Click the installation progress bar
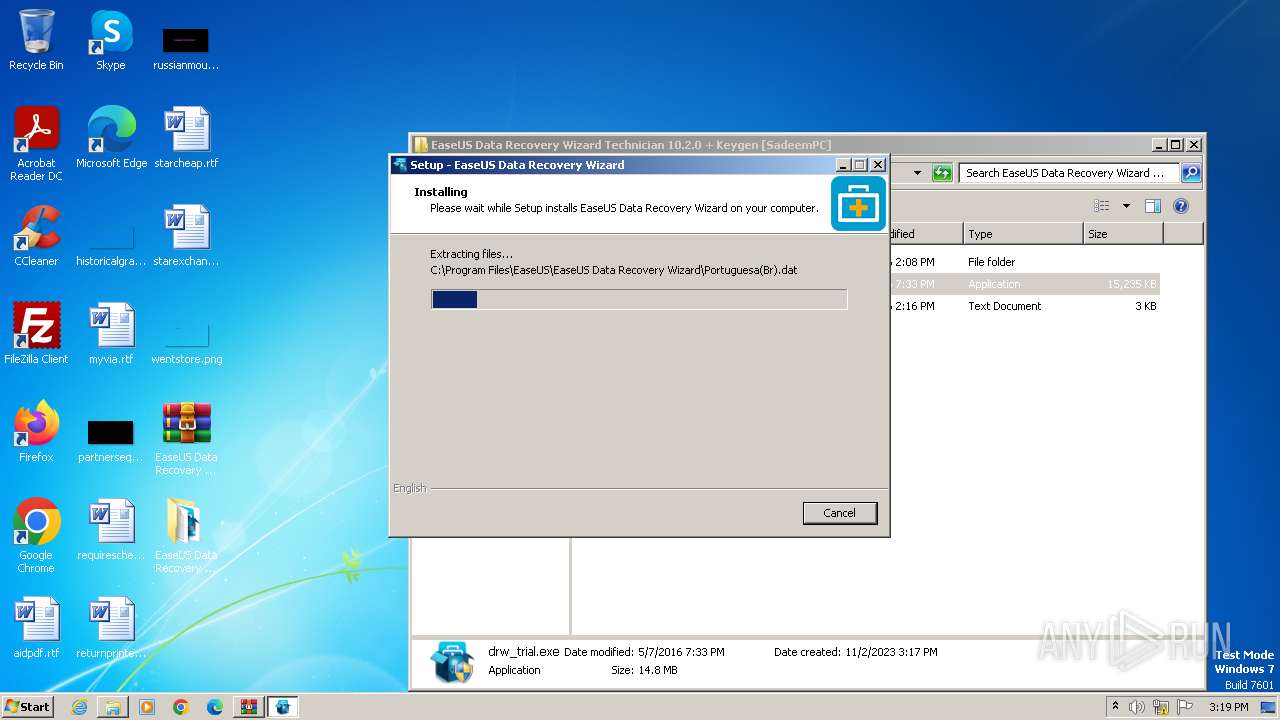Image resolution: width=1280 pixels, height=720 pixels. coord(639,299)
